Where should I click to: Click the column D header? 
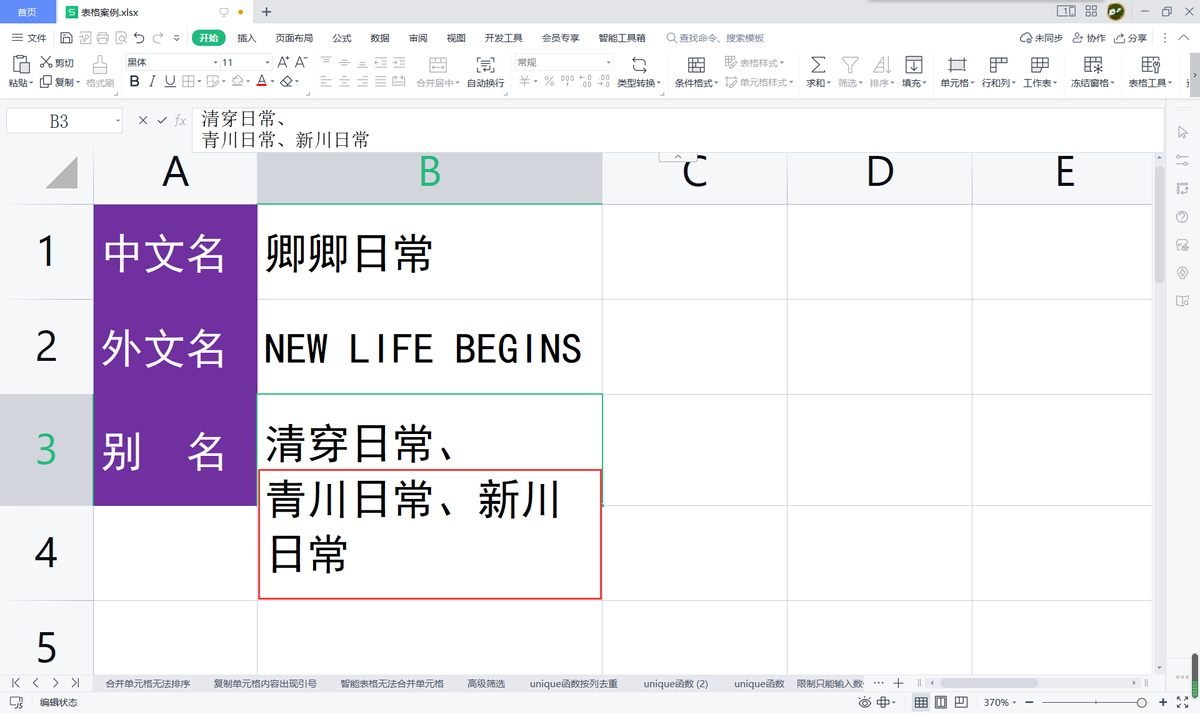pos(879,173)
